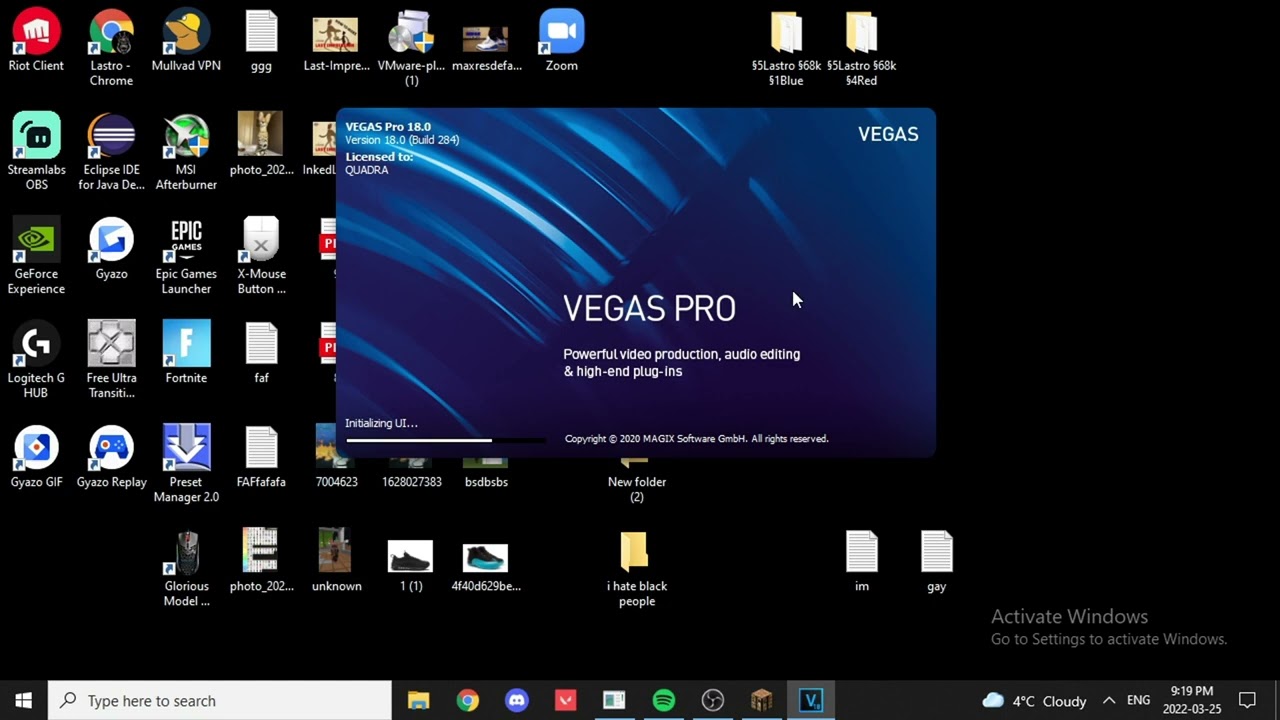Open the X-Mouse Button shortcut

tap(261, 256)
